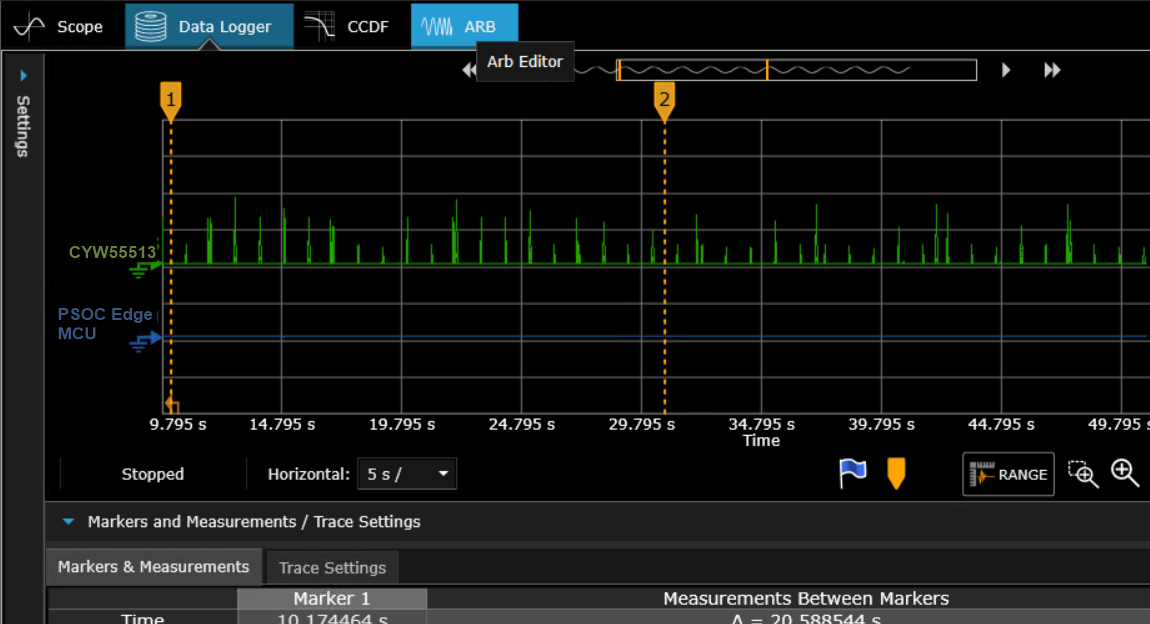Expand the Settings side panel arrow
The height and width of the screenshot is (624, 1150).
coord(24,75)
